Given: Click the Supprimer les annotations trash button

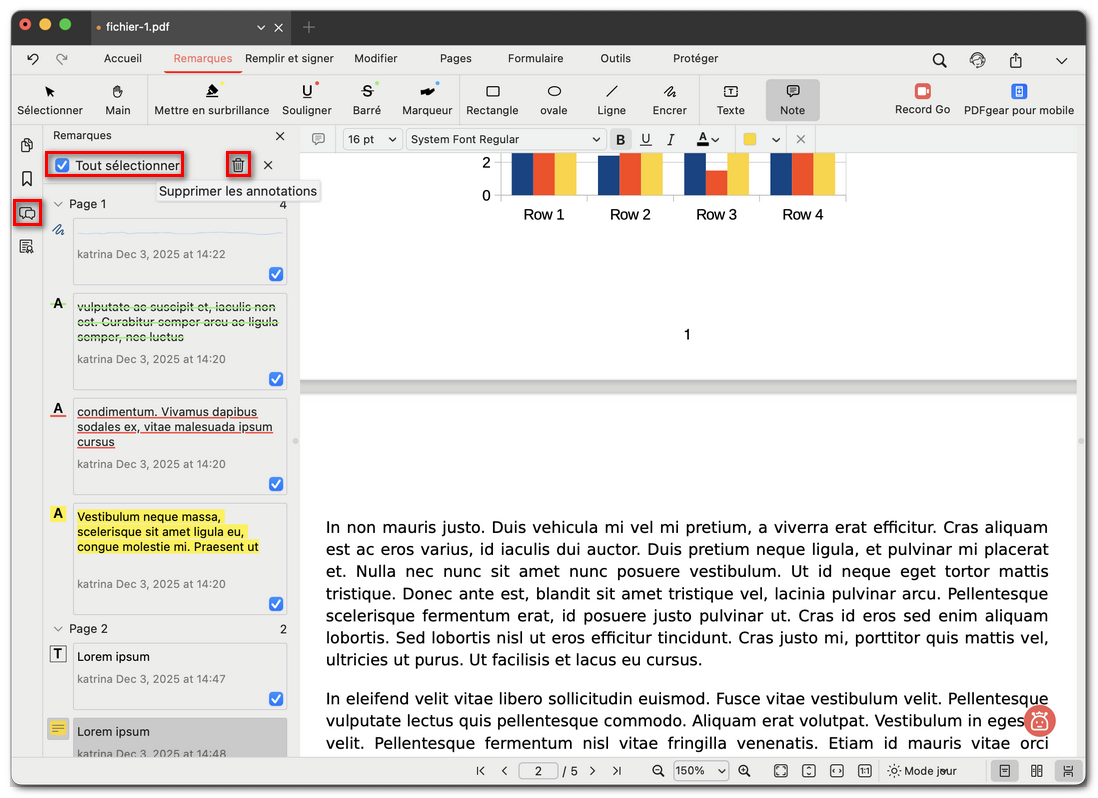Looking at the screenshot, I should (237, 164).
